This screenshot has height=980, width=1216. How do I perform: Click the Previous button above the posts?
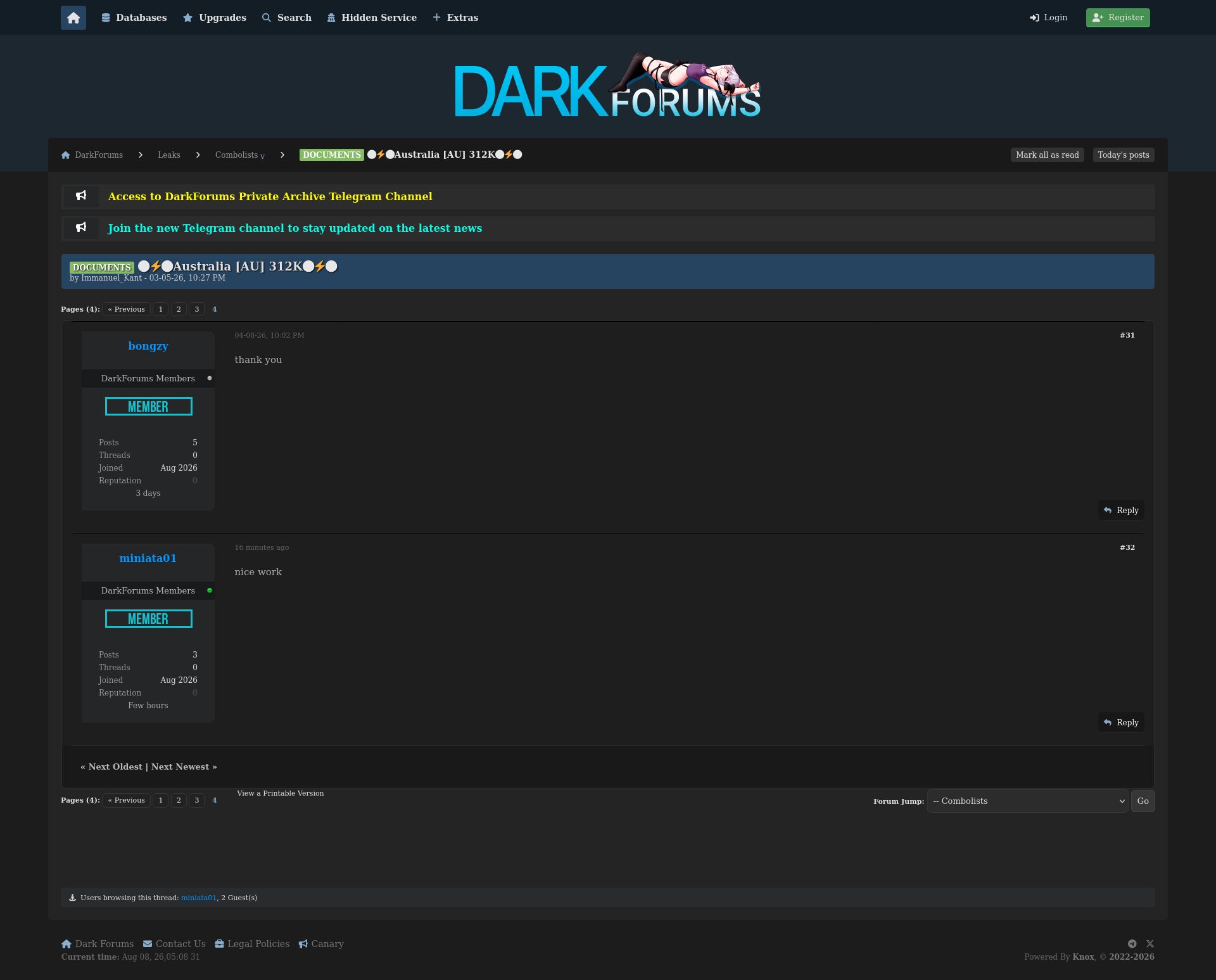127,309
